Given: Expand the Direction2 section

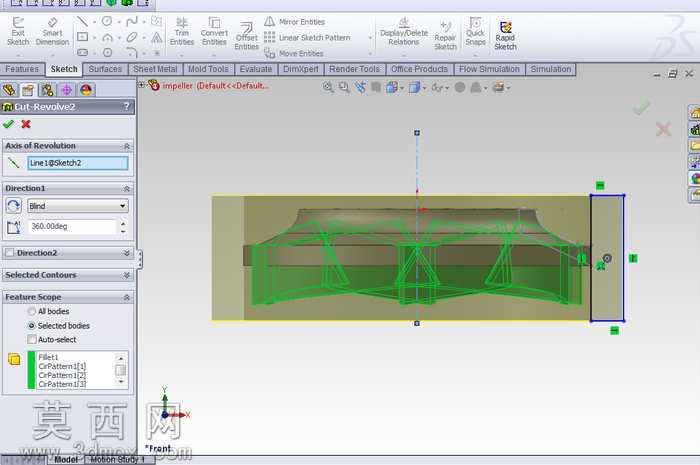Looking at the screenshot, I should click(x=127, y=253).
